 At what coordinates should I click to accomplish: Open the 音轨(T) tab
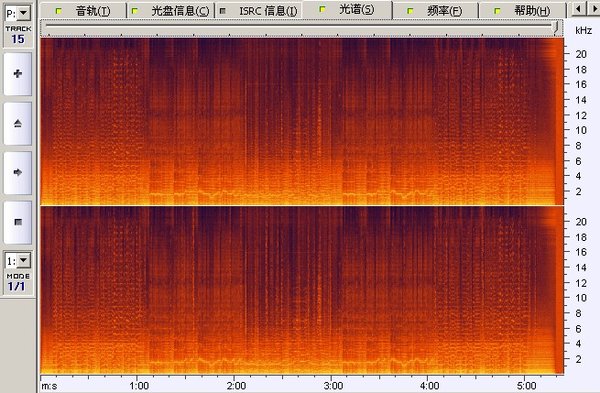(x=84, y=11)
